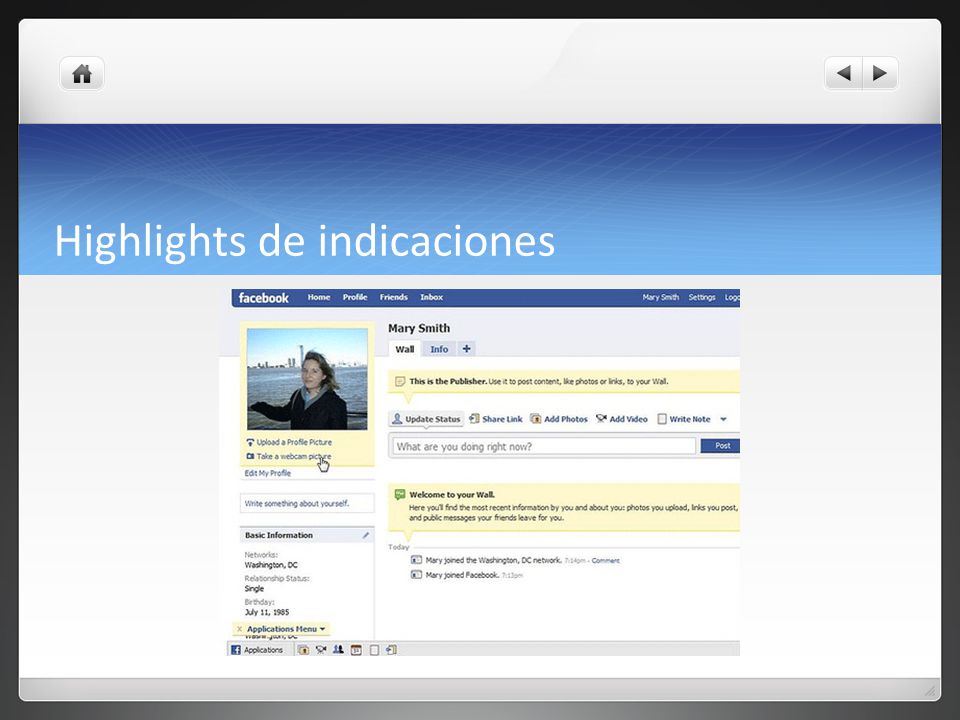Click Edit My Profile link

pyautogui.click(x=268, y=473)
